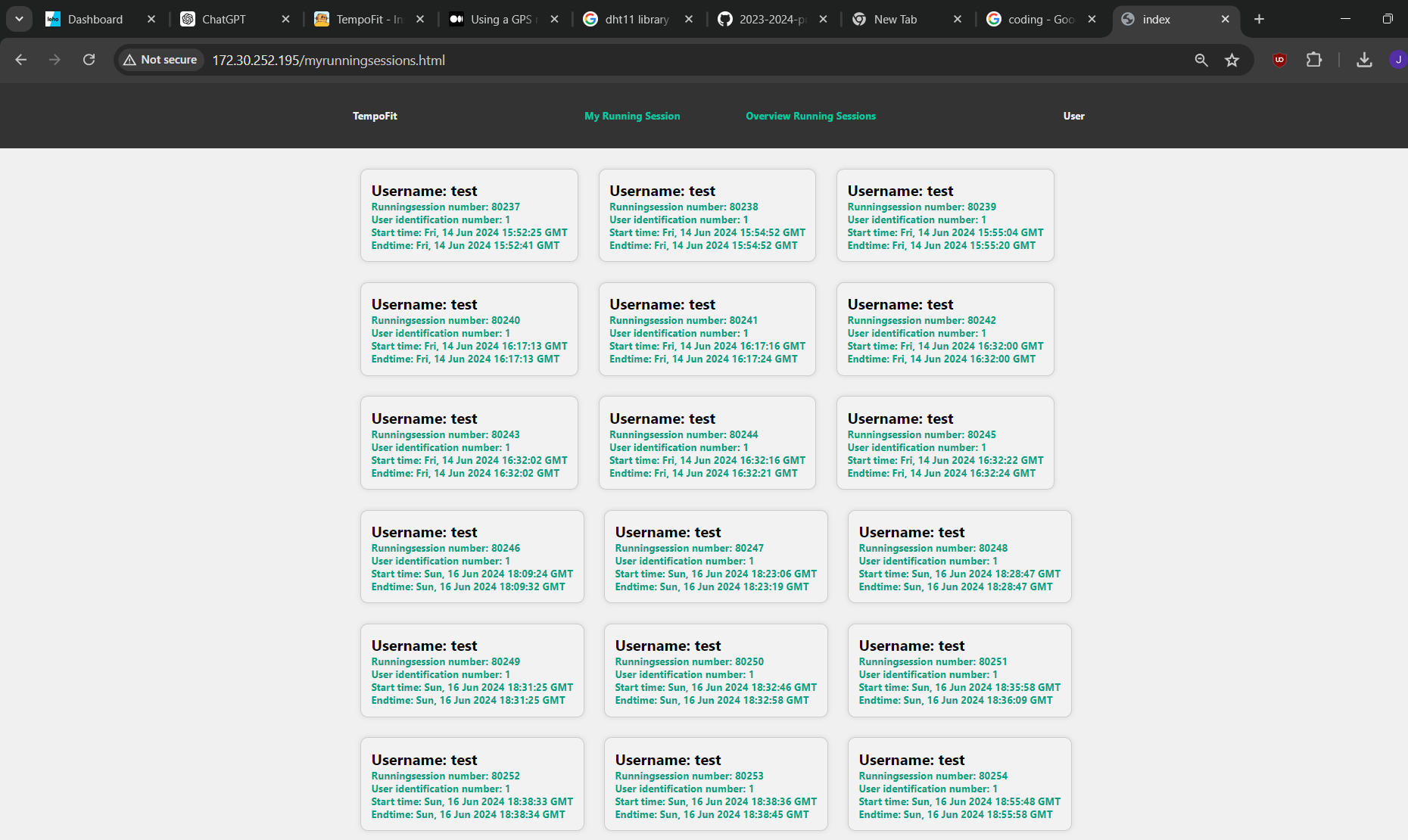Restore down the browser window
The width and height of the screenshot is (1408, 840).
point(1388,19)
